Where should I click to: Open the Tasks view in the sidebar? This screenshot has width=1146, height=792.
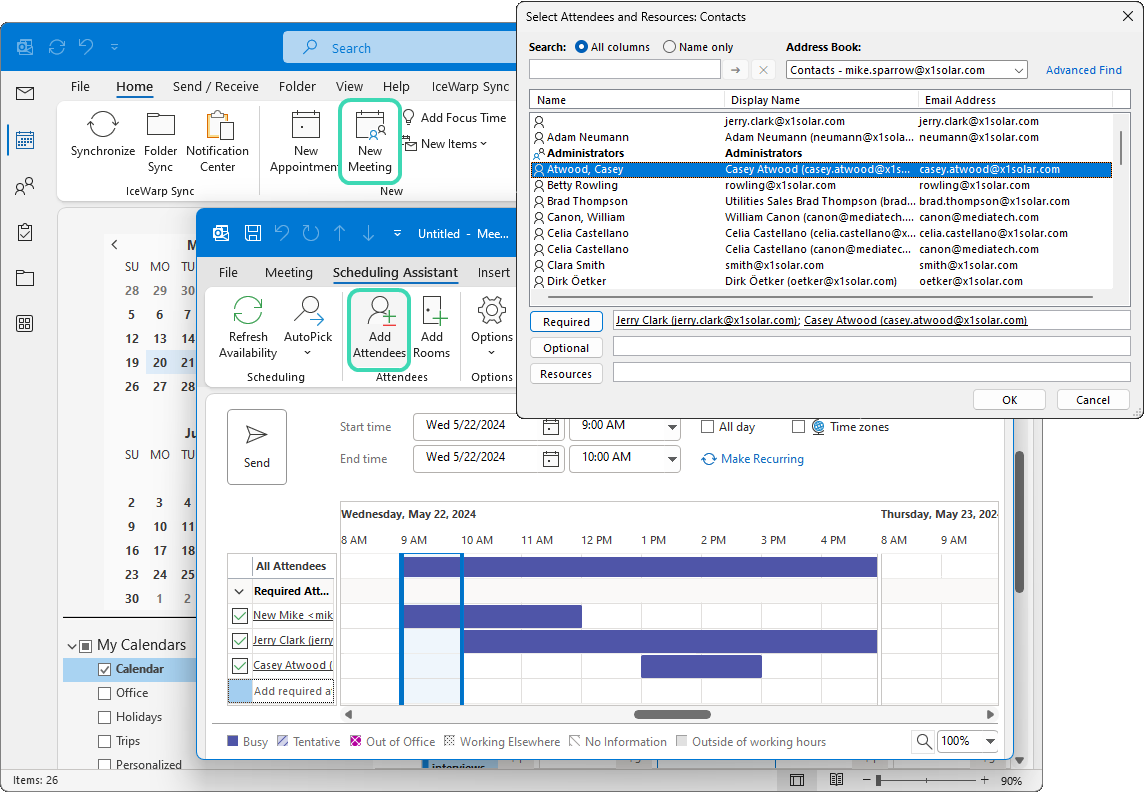[x=25, y=232]
